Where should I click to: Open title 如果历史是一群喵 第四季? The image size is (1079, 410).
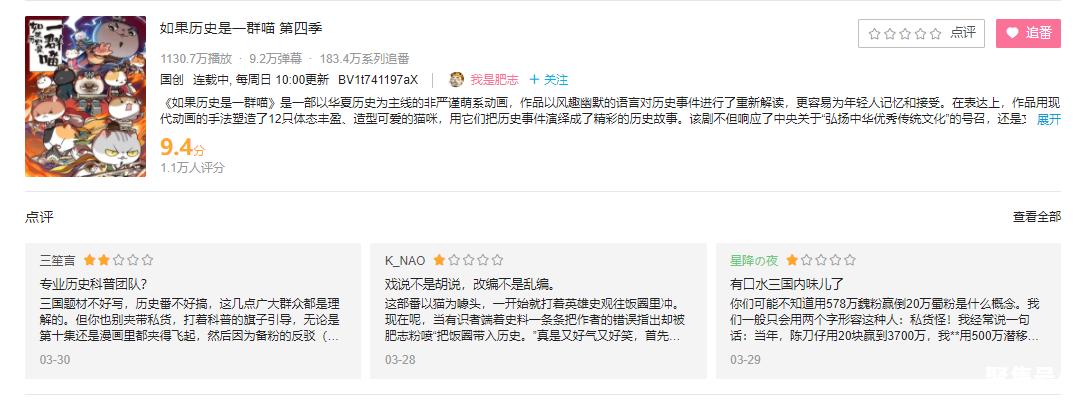click(241, 28)
